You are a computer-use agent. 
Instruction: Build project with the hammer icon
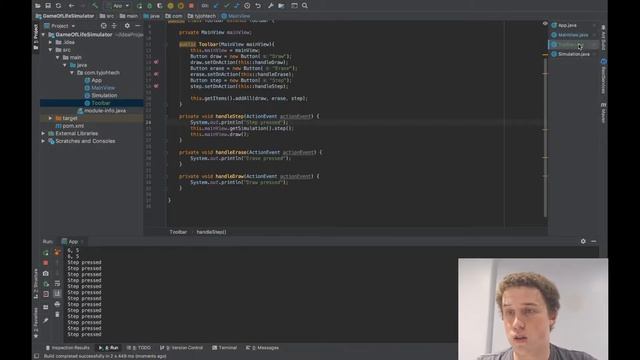coord(95,6)
